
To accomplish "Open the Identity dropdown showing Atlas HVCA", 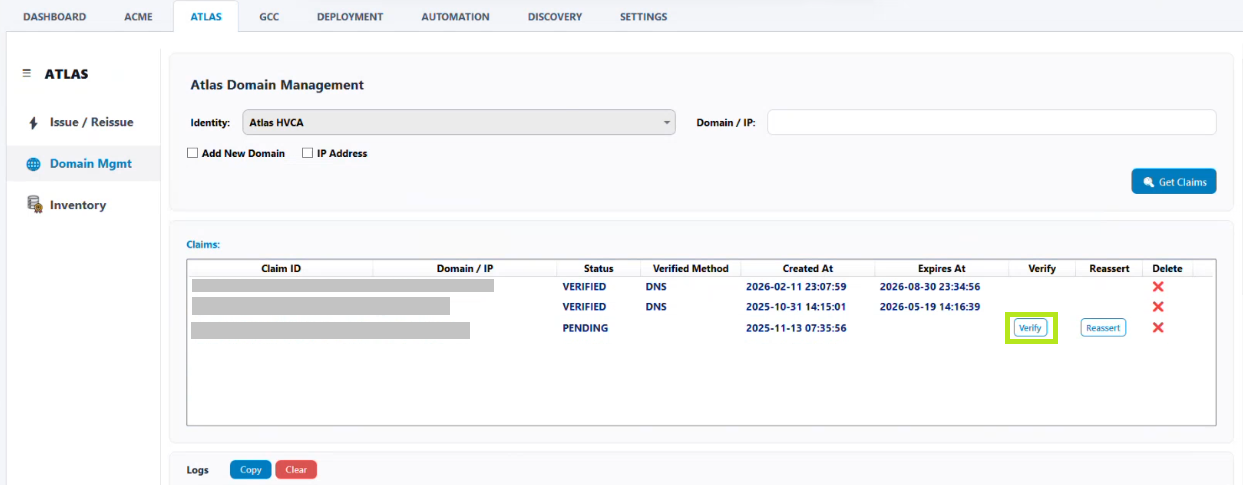I will pyautogui.click(x=459, y=123).
